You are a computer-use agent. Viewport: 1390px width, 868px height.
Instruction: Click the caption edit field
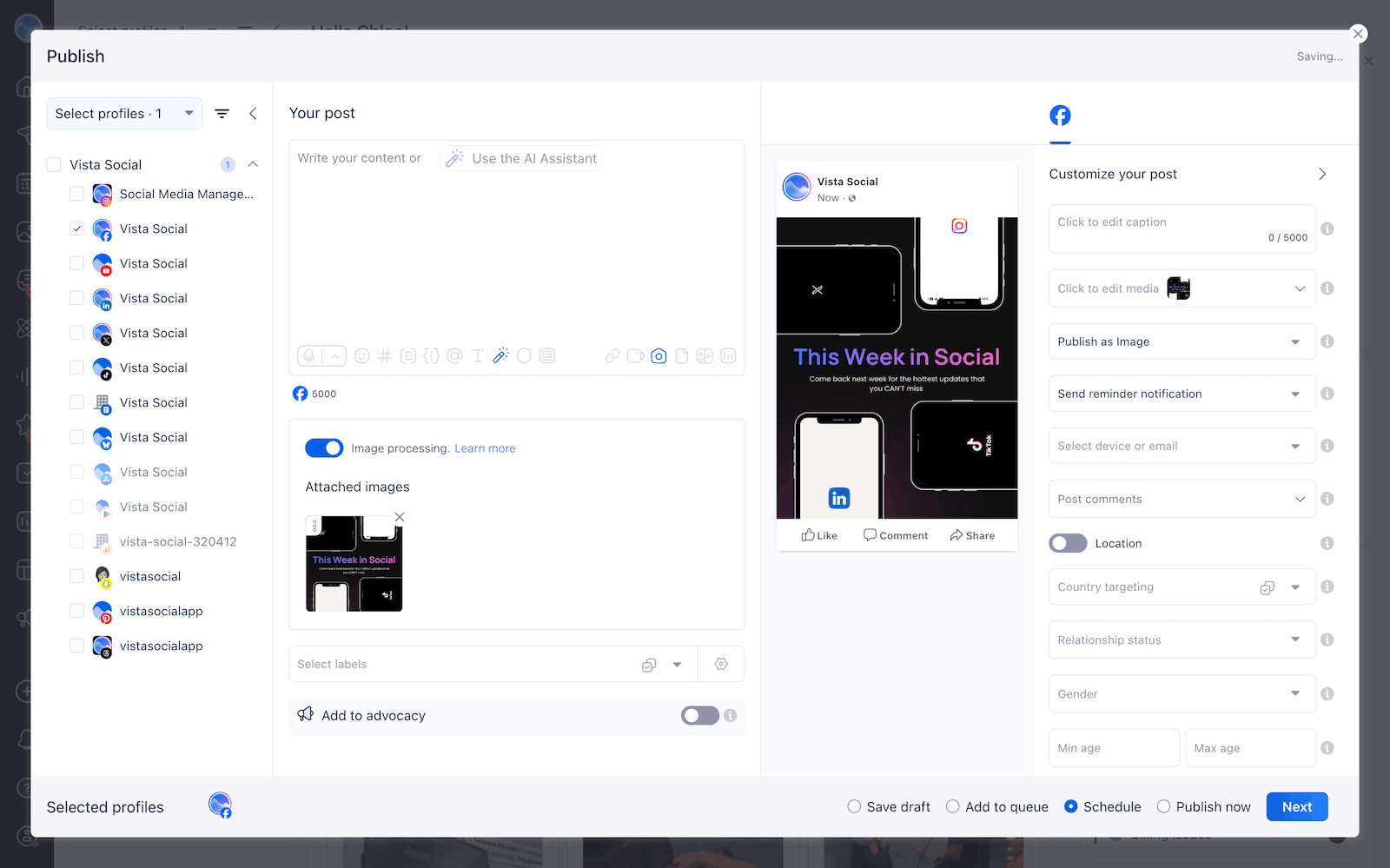(x=1182, y=229)
